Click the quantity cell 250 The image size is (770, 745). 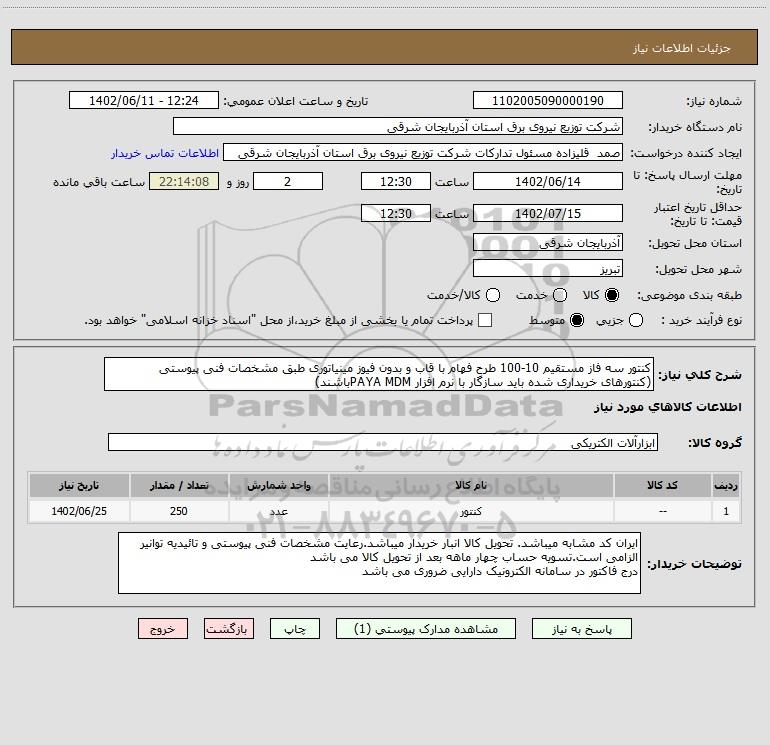pyautogui.click(x=179, y=511)
